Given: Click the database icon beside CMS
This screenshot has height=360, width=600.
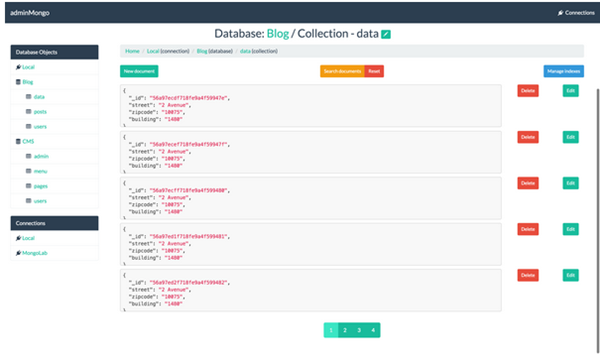Looking at the screenshot, I should click(x=18, y=141).
